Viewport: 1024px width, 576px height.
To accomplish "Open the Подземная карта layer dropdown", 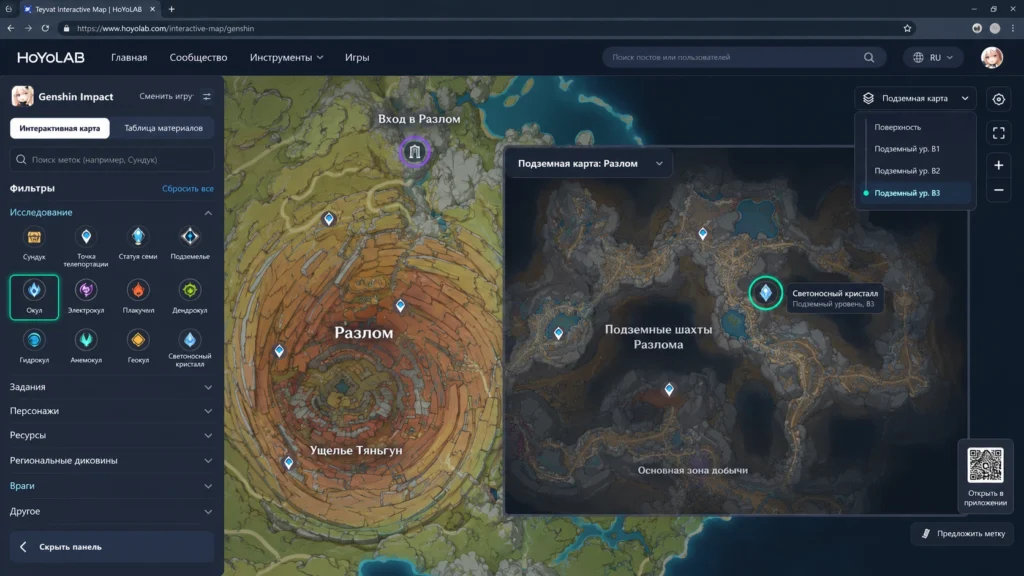I will [x=915, y=98].
